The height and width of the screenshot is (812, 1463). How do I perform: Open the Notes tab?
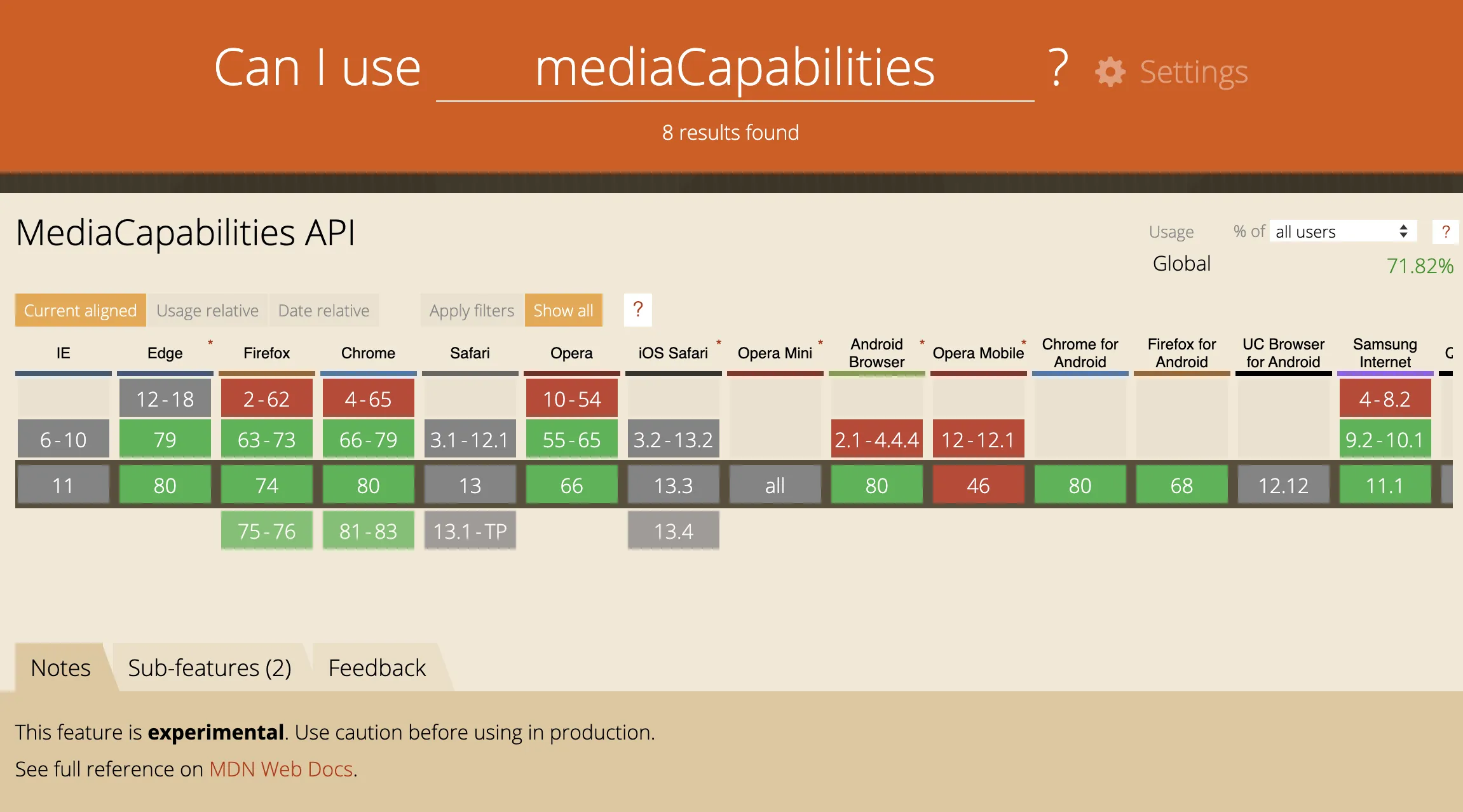point(60,668)
